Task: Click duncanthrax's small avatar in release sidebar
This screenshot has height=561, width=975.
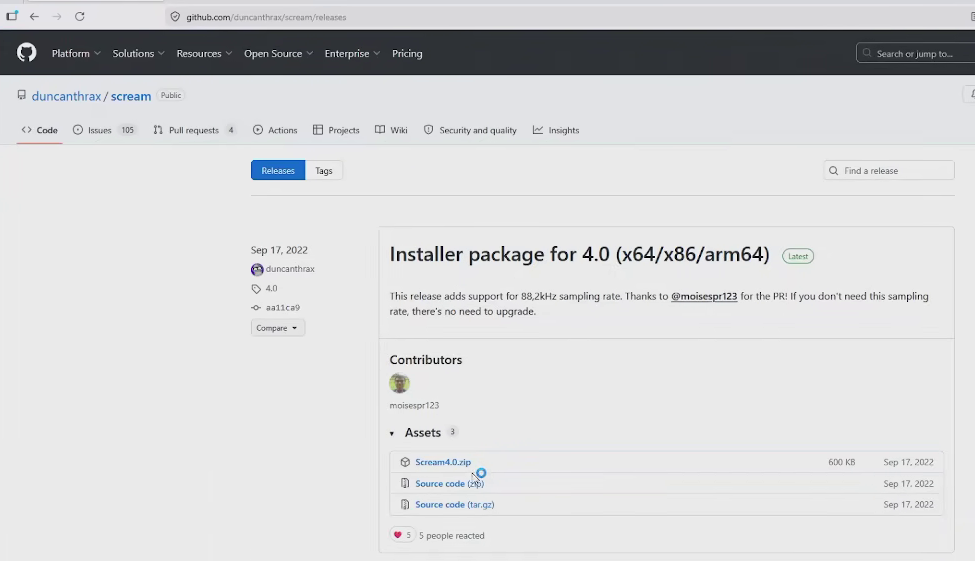Action: tap(257, 269)
